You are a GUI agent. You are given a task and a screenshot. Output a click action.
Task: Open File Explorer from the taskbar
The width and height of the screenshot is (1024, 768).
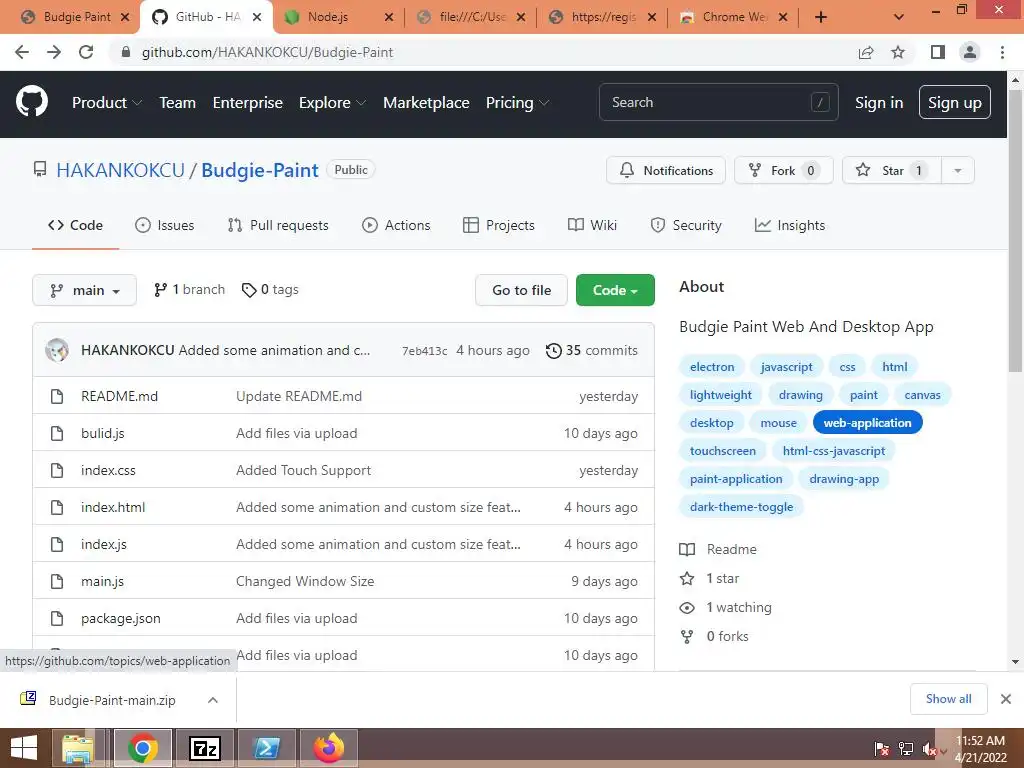(78, 748)
